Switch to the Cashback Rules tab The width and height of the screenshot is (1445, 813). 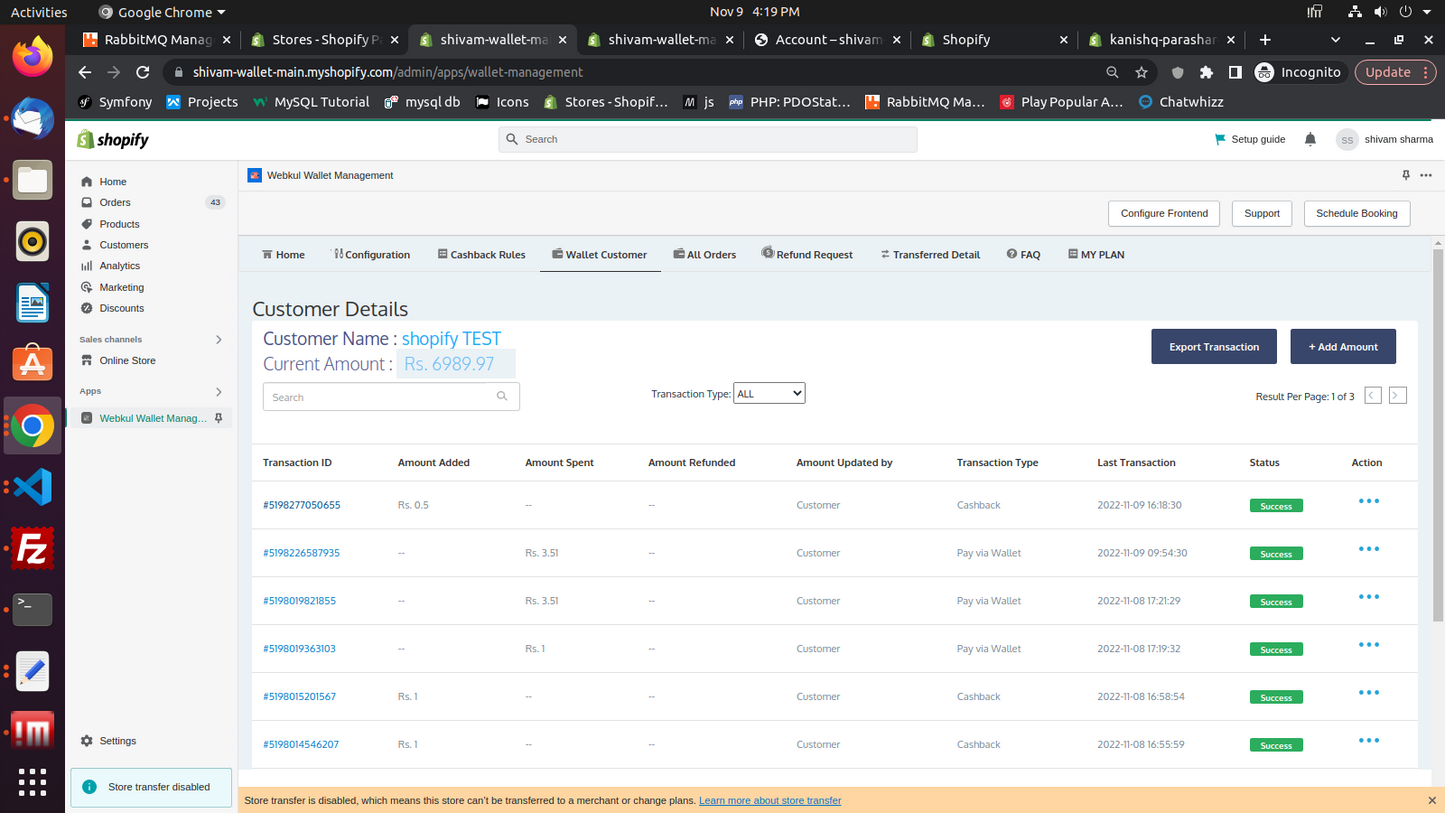click(x=481, y=255)
